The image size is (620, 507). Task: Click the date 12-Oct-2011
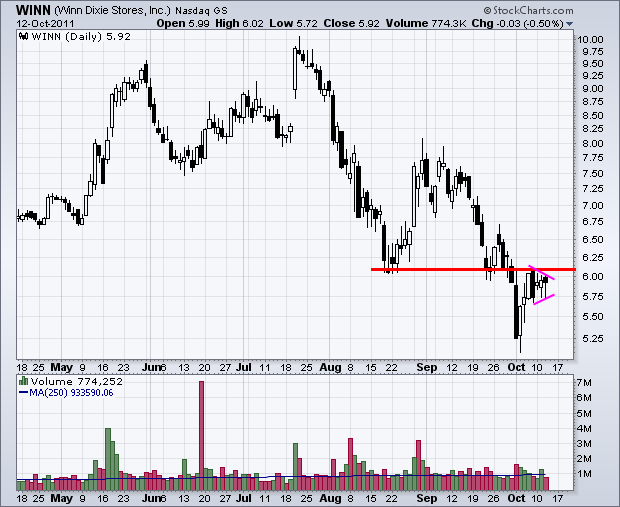45,23
